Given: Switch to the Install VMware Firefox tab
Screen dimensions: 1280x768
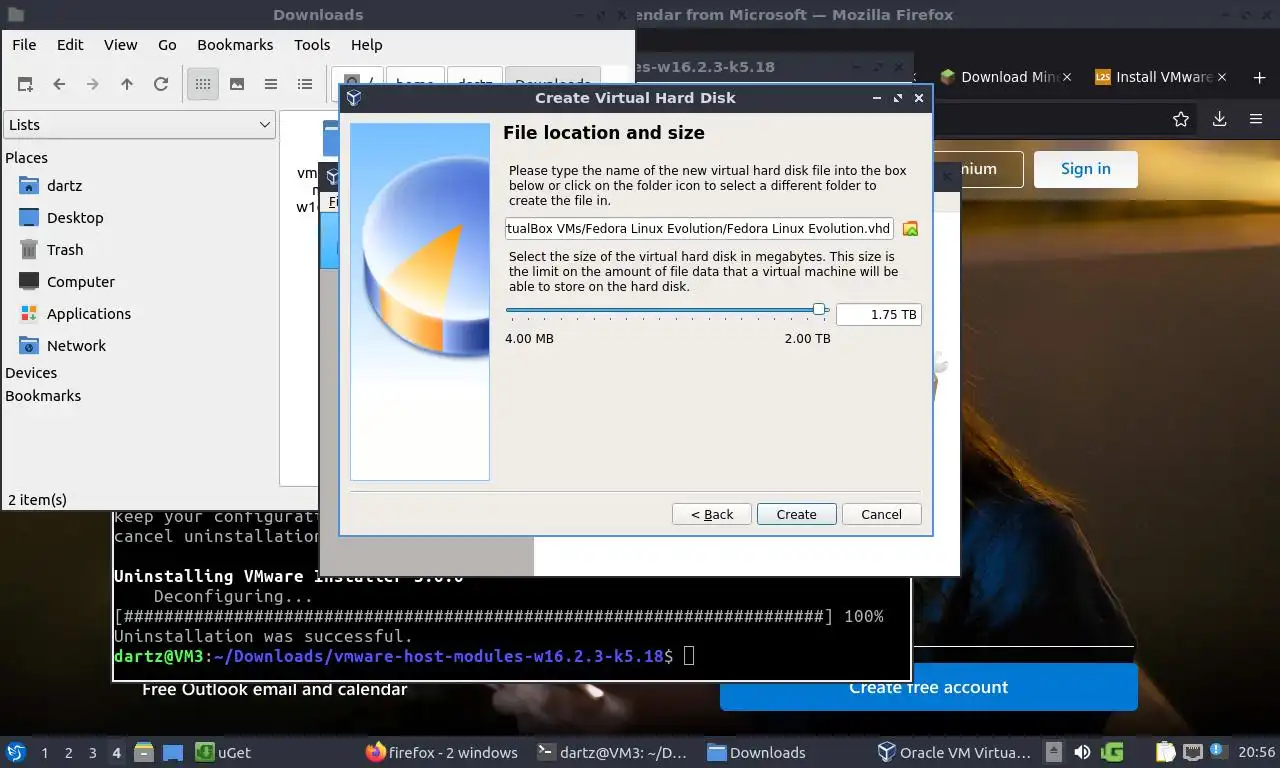Looking at the screenshot, I should (x=1162, y=77).
